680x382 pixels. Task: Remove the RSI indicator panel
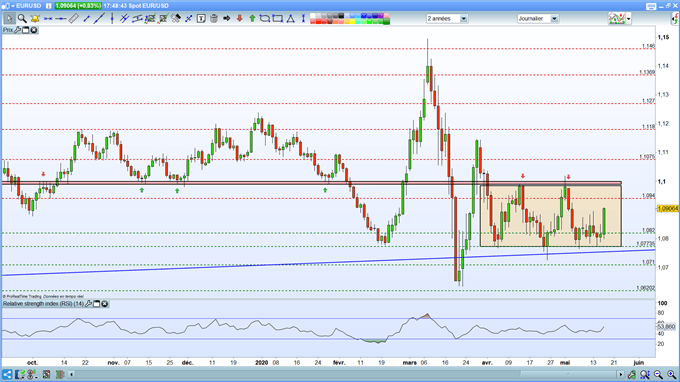105,304
